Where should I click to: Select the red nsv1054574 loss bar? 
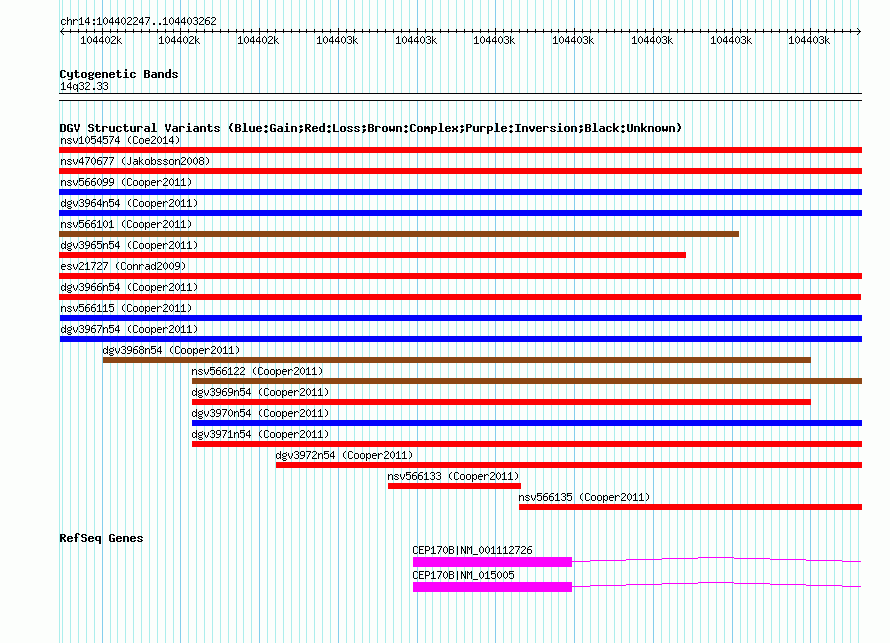click(460, 150)
